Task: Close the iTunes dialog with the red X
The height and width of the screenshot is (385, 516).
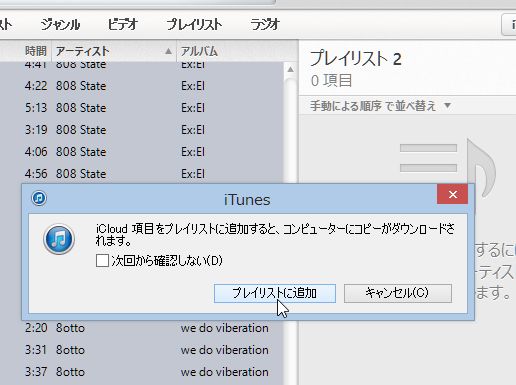Action: click(452, 194)
